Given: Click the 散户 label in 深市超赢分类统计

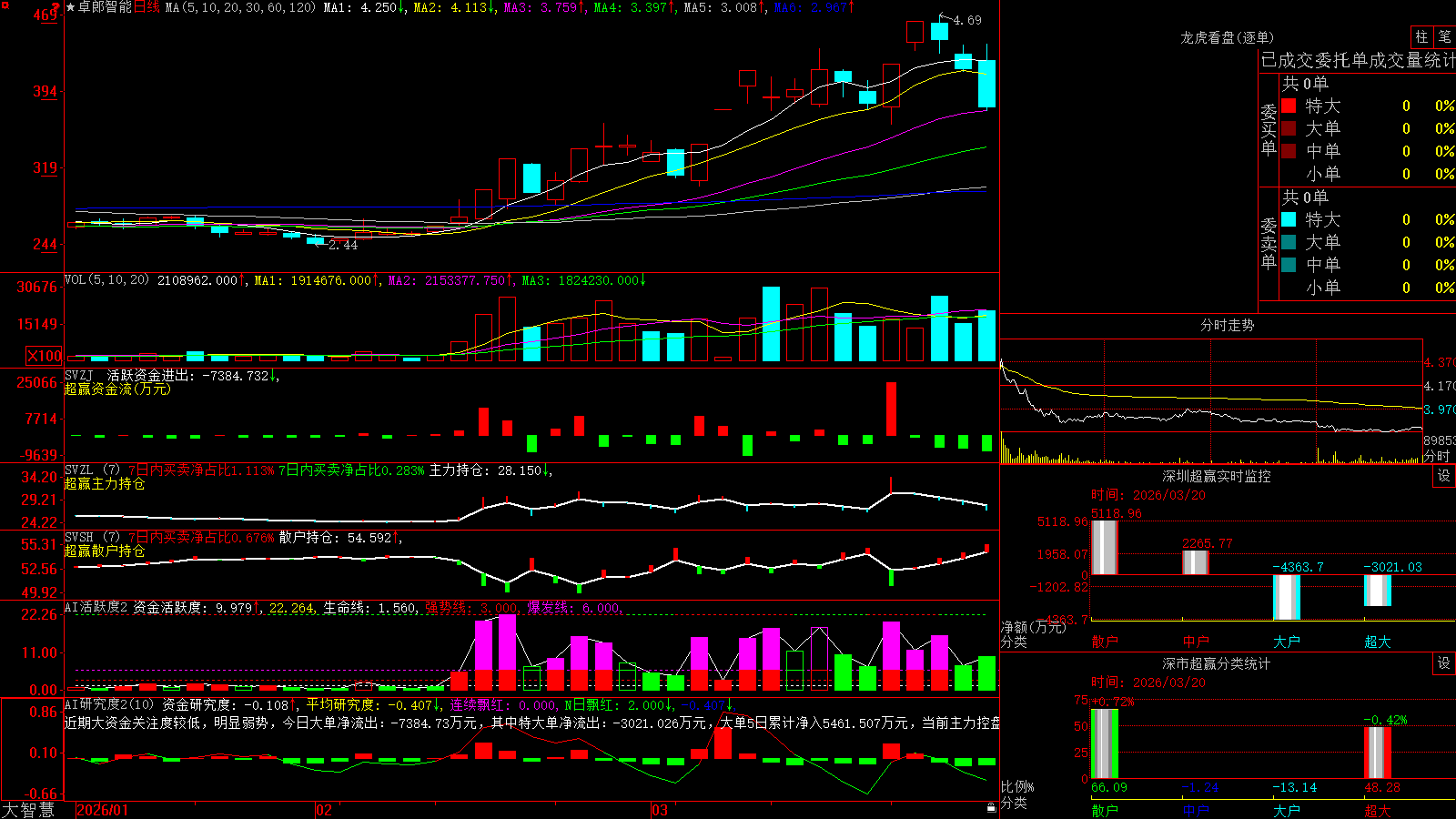Looking at the screenshot, I should click(x=1105, y=811).
